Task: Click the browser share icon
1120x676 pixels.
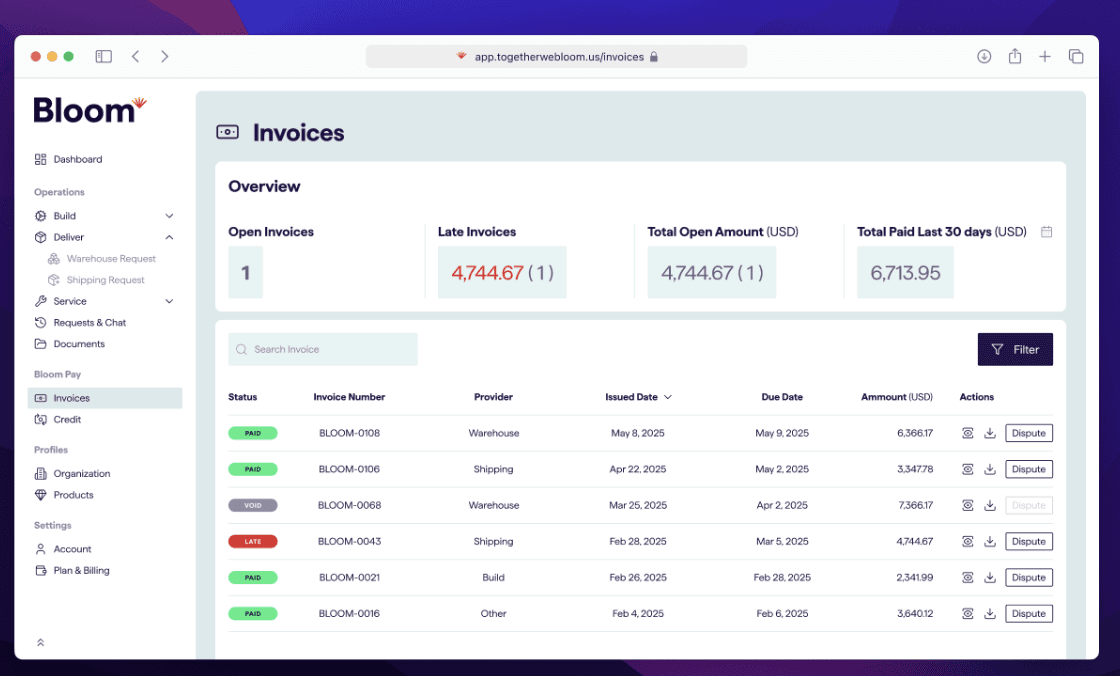Action: pos(1014,56)
